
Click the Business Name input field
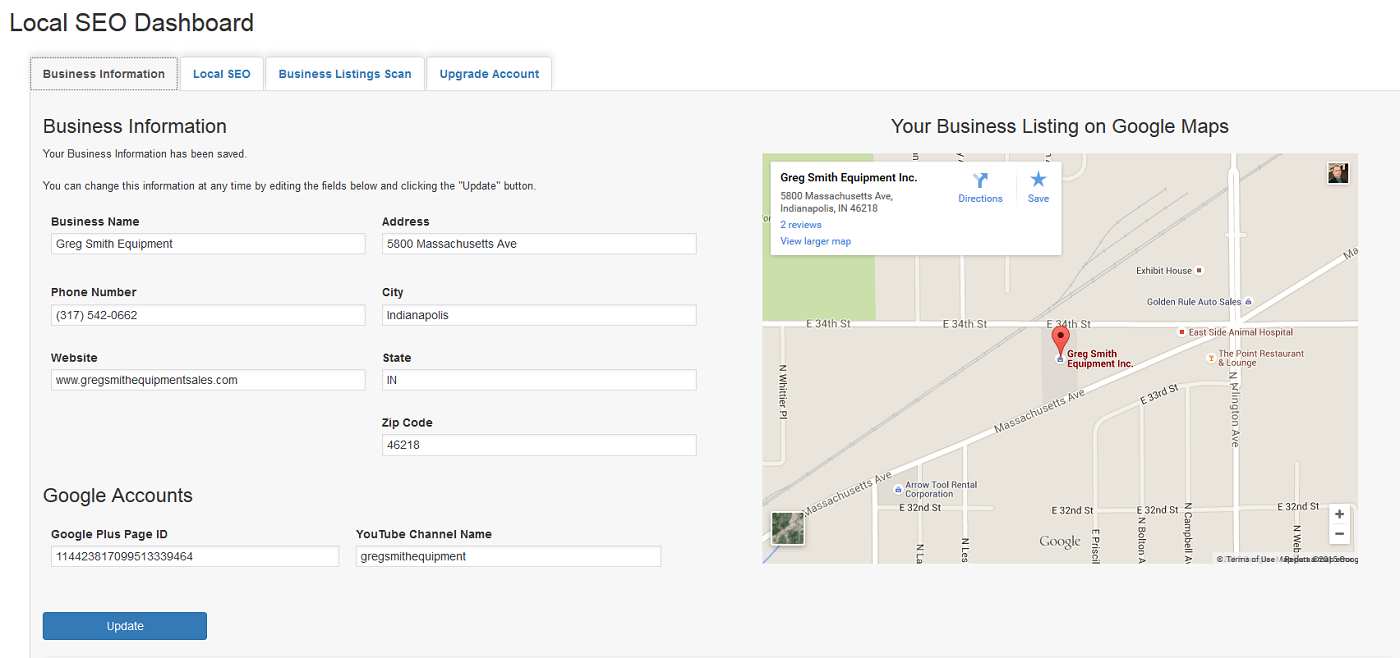[208, 244]
